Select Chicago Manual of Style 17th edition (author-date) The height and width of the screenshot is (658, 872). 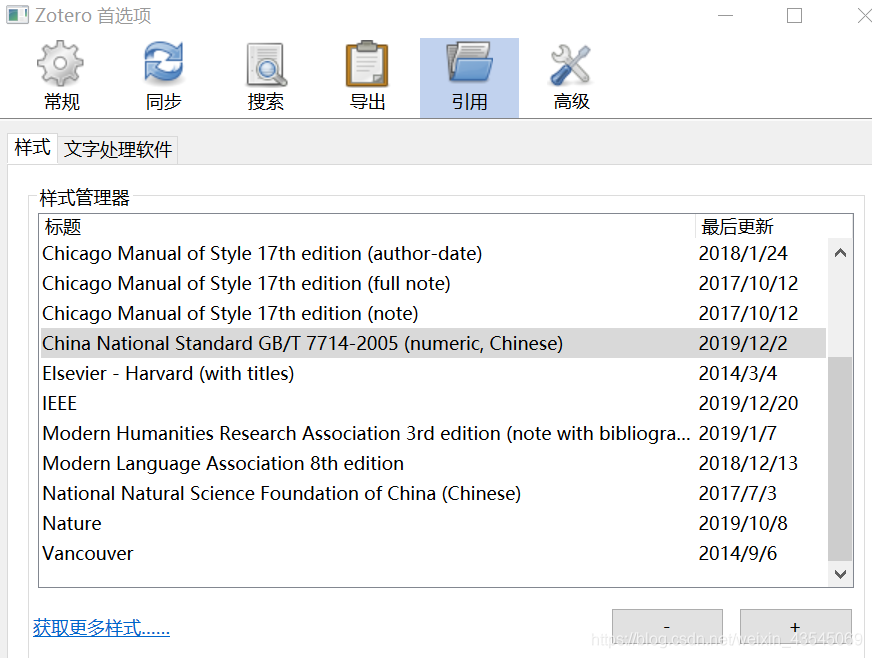pos(433,254)
